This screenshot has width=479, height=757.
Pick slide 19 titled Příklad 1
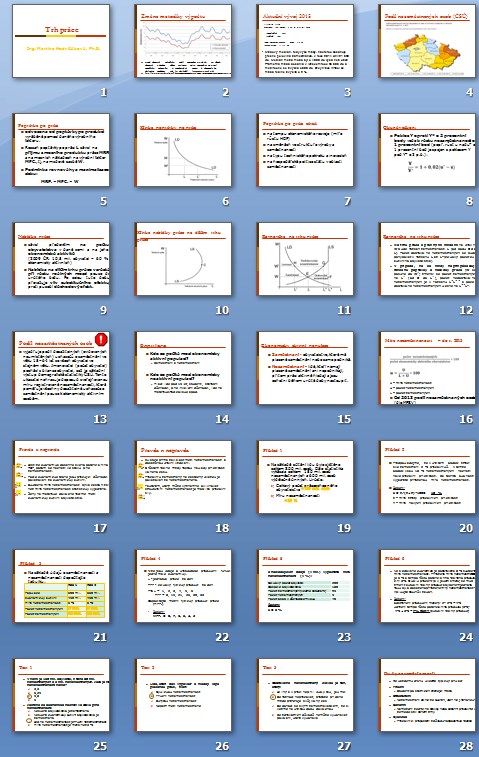click(x=306, y=477)
